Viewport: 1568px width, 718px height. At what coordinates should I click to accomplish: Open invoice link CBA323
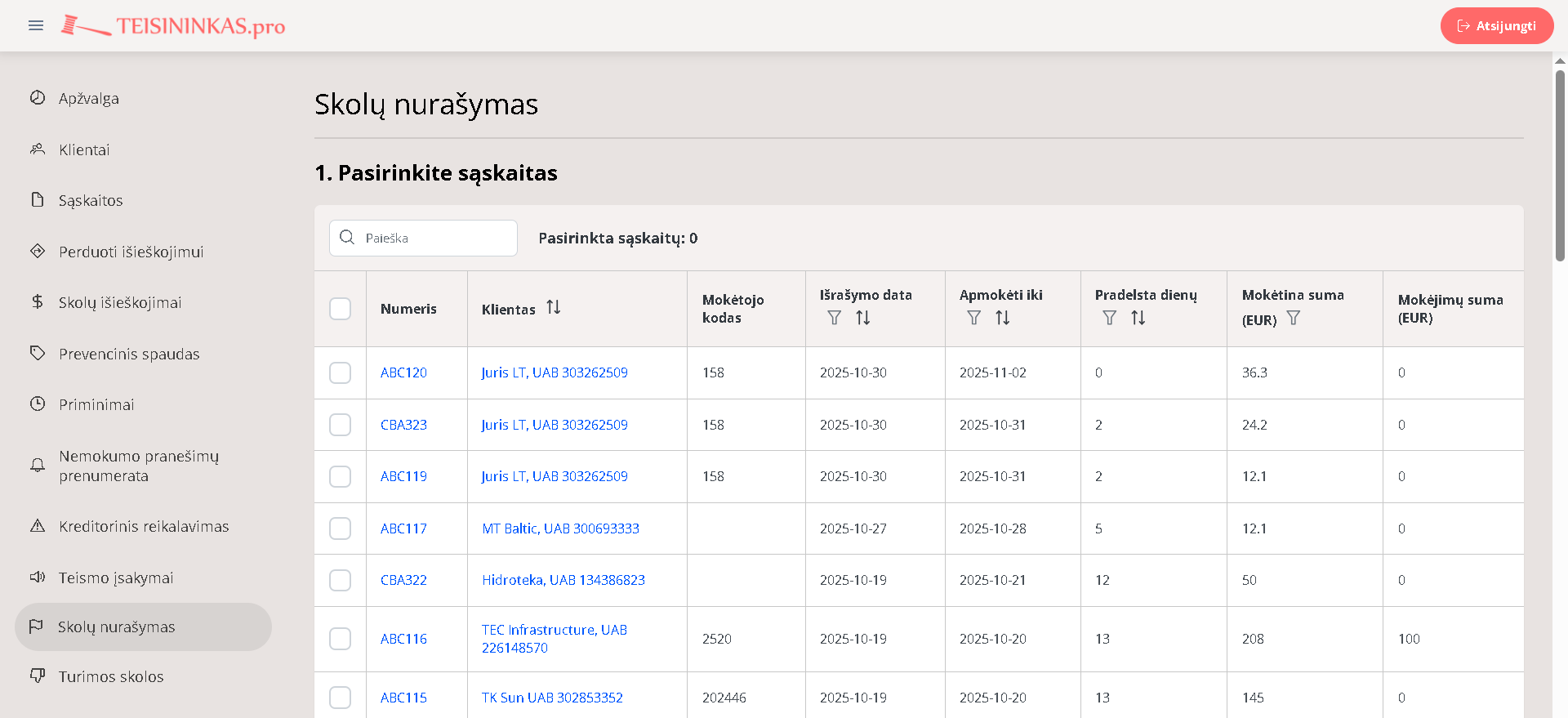(x=403, y=425)
